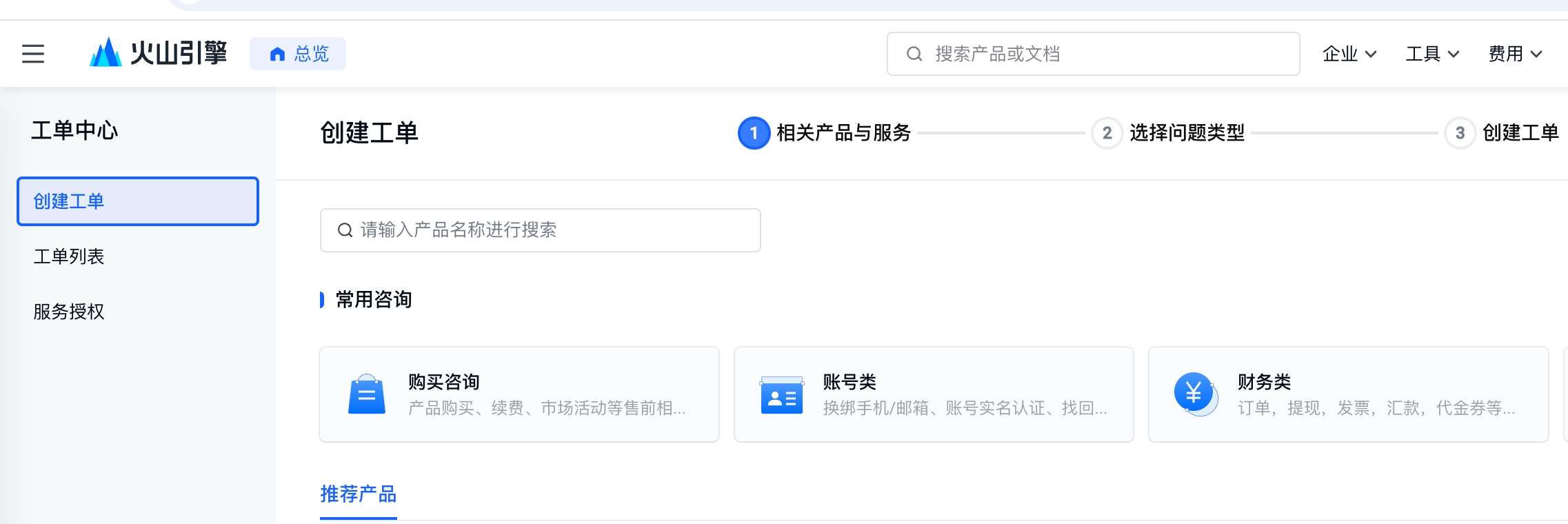Click description 产品购买、续费、市场活动等售前相...
Viewport: 1568px width, 524px height.
pos(547,408)
